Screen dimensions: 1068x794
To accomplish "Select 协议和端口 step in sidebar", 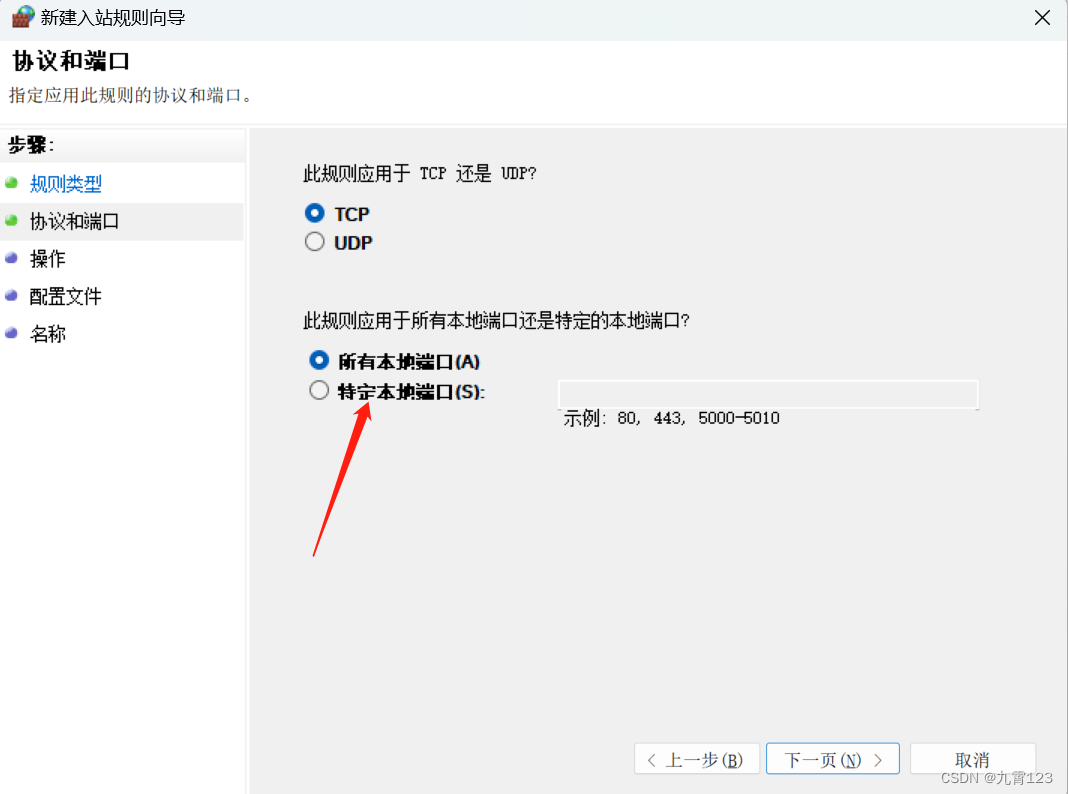I will coord(74,221).
